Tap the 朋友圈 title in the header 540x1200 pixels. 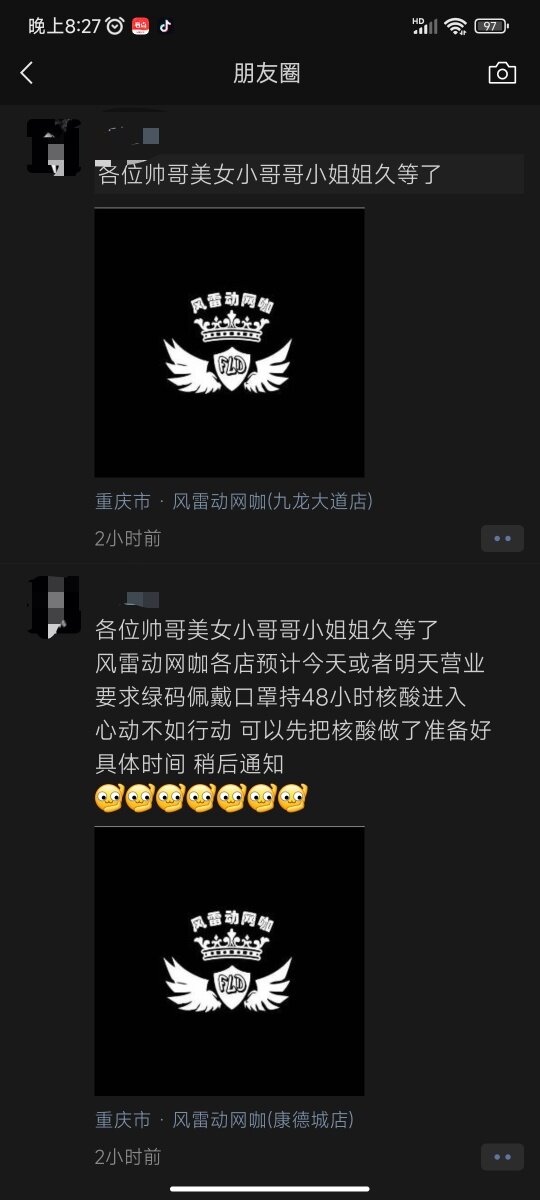pyautogui.click(x=267, y=73)
